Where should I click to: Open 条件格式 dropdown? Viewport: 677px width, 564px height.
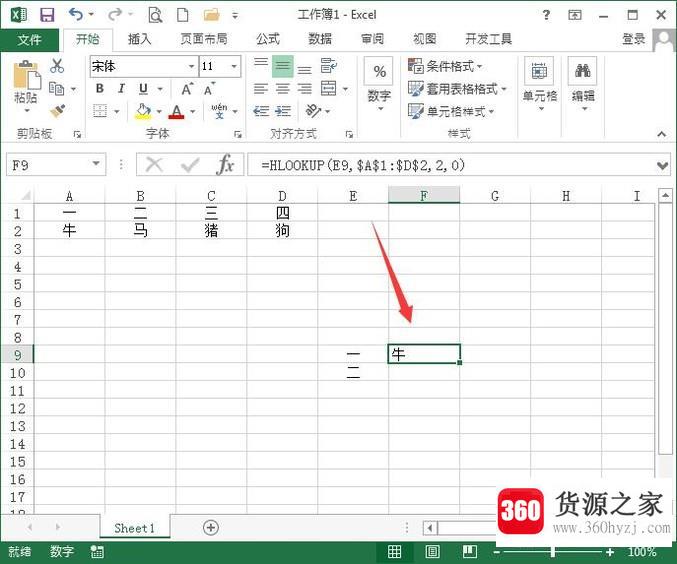(x=445, y=66)
